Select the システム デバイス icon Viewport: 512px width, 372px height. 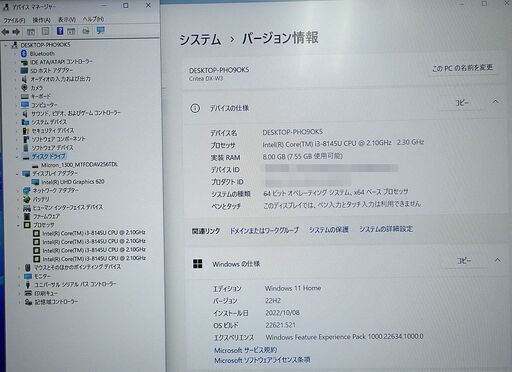pos(25,122)
